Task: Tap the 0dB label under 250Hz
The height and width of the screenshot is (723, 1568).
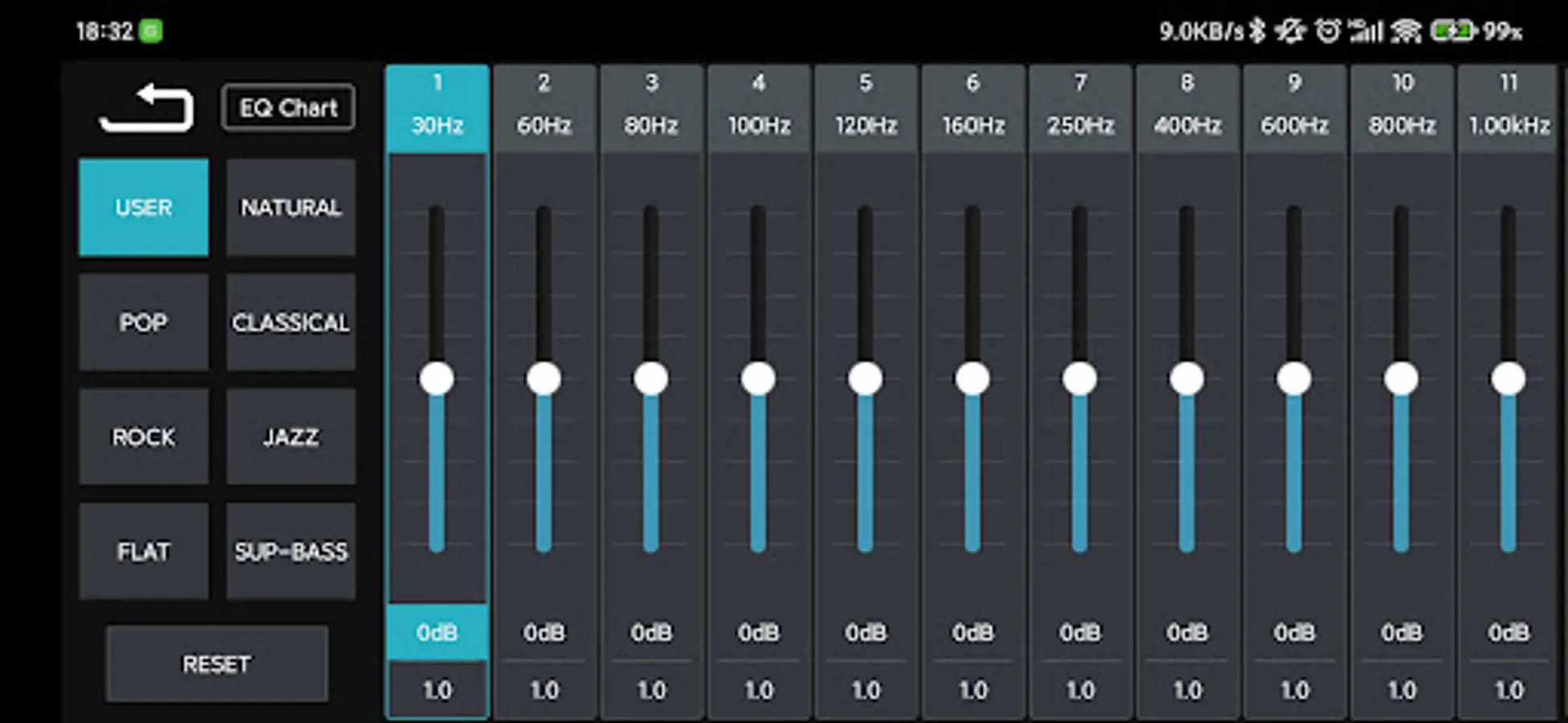Action: click(1080, 634)
